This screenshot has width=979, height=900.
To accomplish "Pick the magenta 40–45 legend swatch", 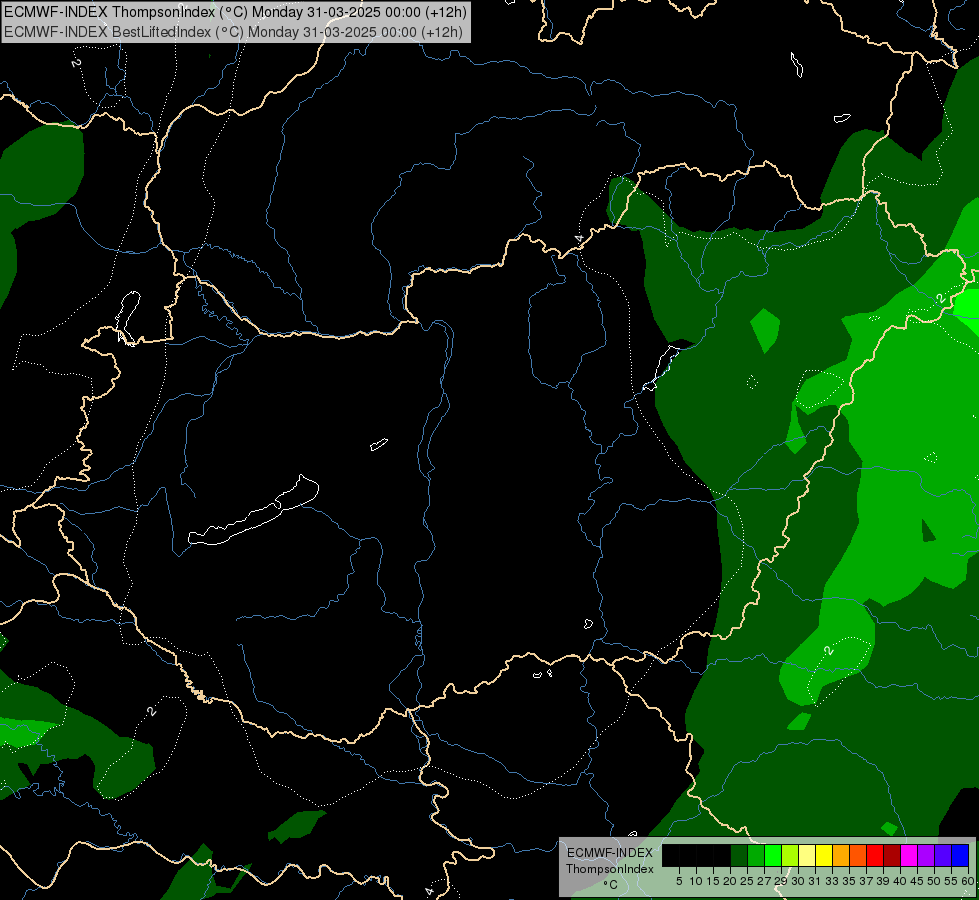I will pos(909,855).
